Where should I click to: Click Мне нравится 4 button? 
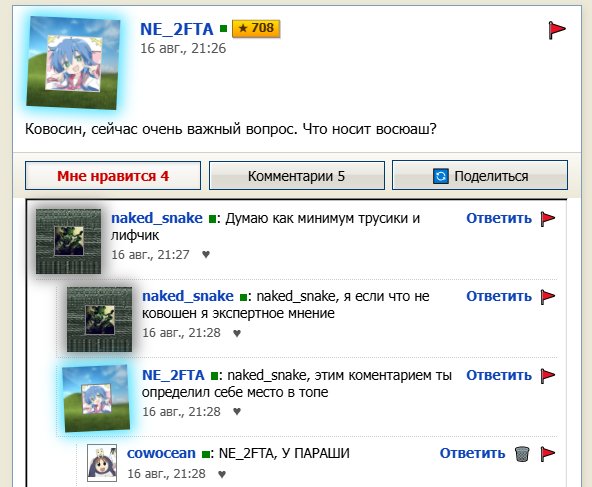click(x=113, y=176)
